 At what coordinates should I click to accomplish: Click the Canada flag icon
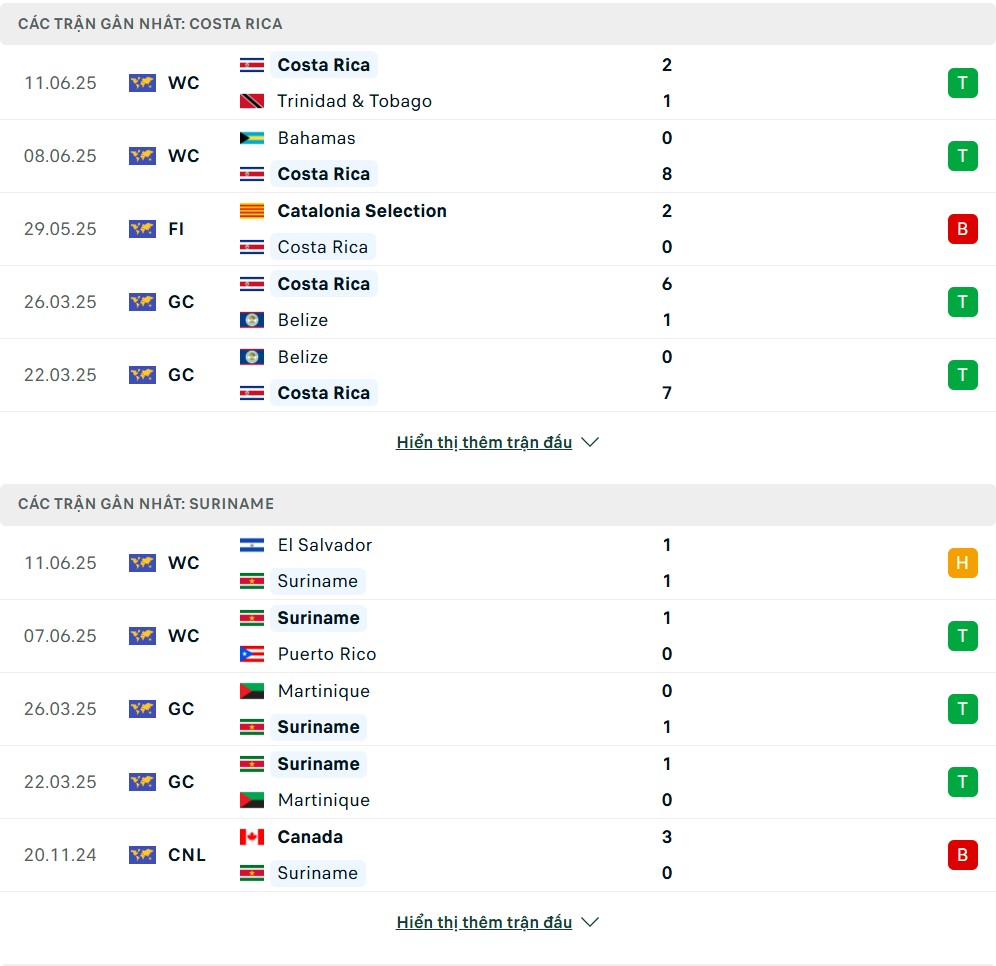[x=252, y=837]
